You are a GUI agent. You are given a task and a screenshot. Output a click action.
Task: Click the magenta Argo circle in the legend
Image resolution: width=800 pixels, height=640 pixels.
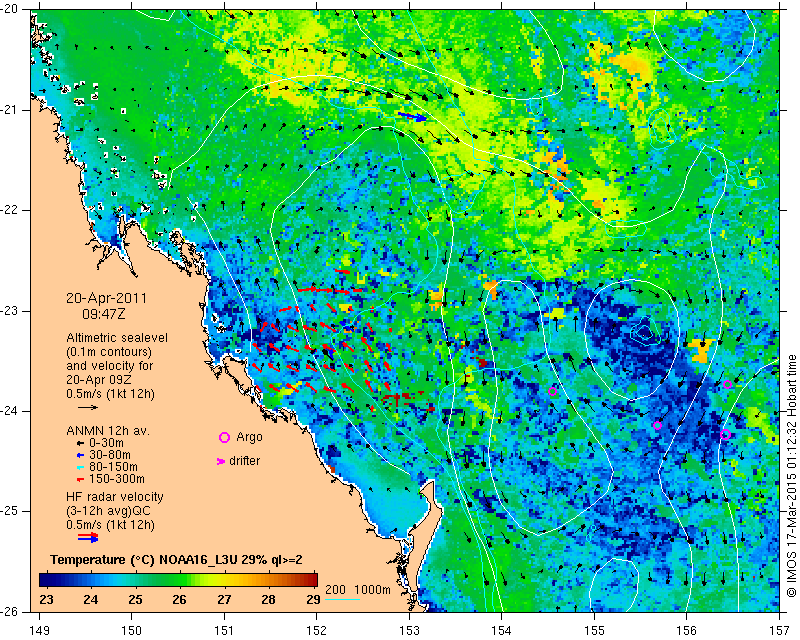click(224, 437)
